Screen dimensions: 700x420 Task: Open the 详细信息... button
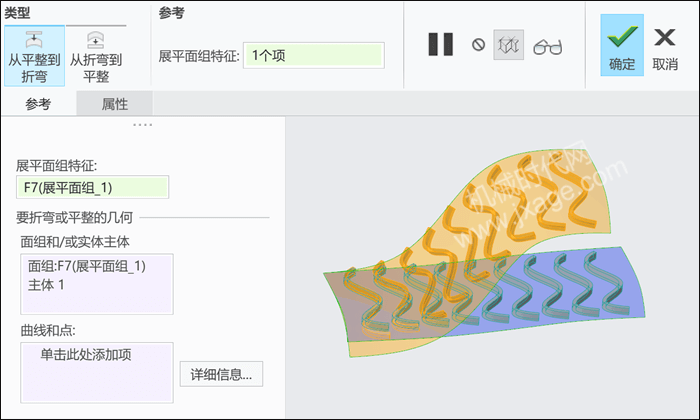click(x=221, y=374)
